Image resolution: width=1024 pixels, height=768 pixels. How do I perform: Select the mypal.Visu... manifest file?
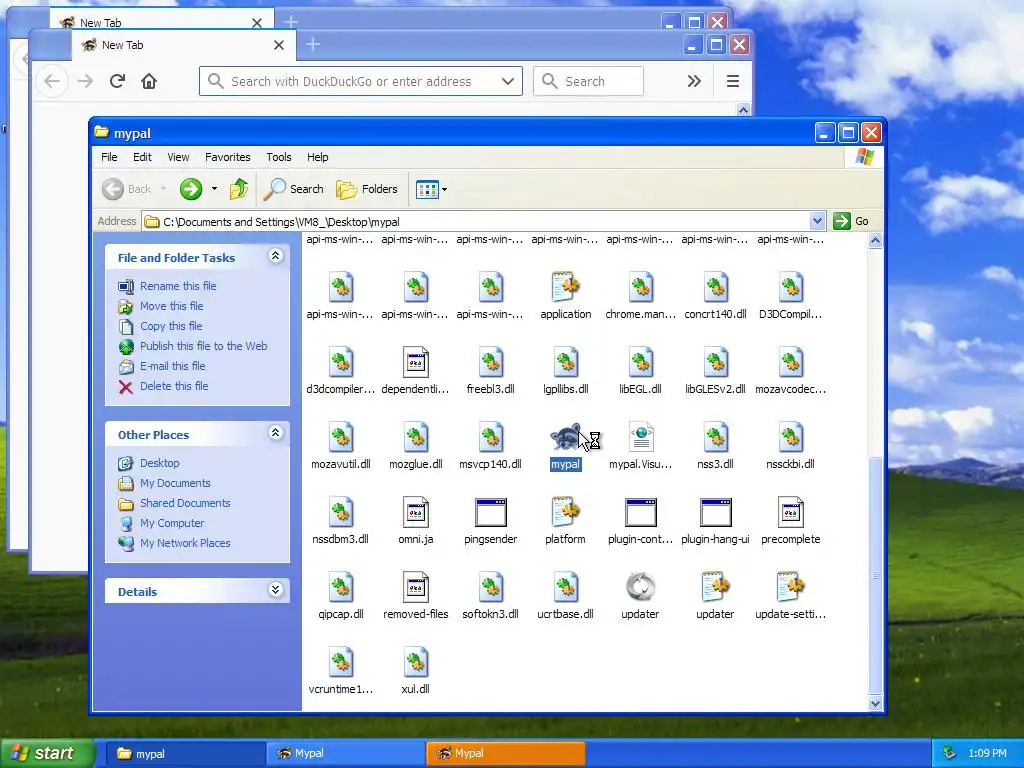(640, 446)
